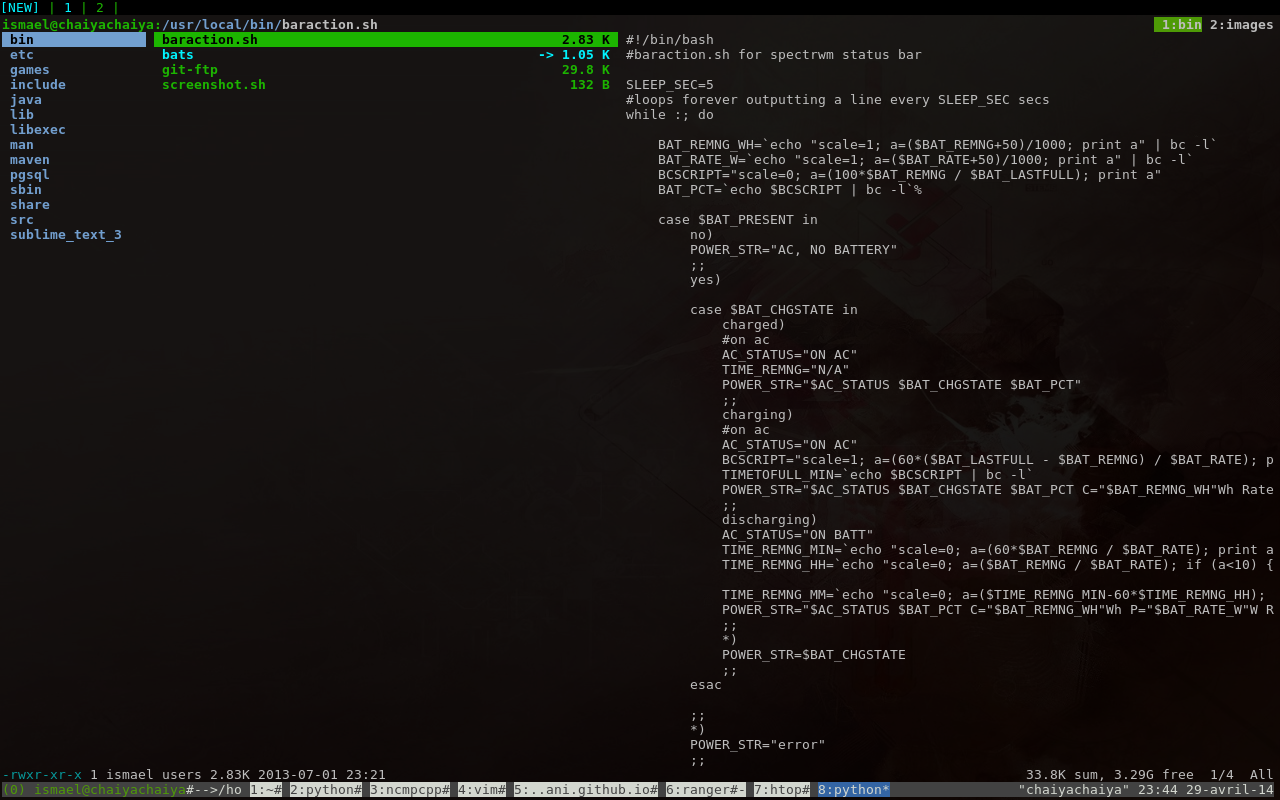Click the [NEW] tab button at top
This screenshot has width=1280, height=800.
tap(21, 7)
